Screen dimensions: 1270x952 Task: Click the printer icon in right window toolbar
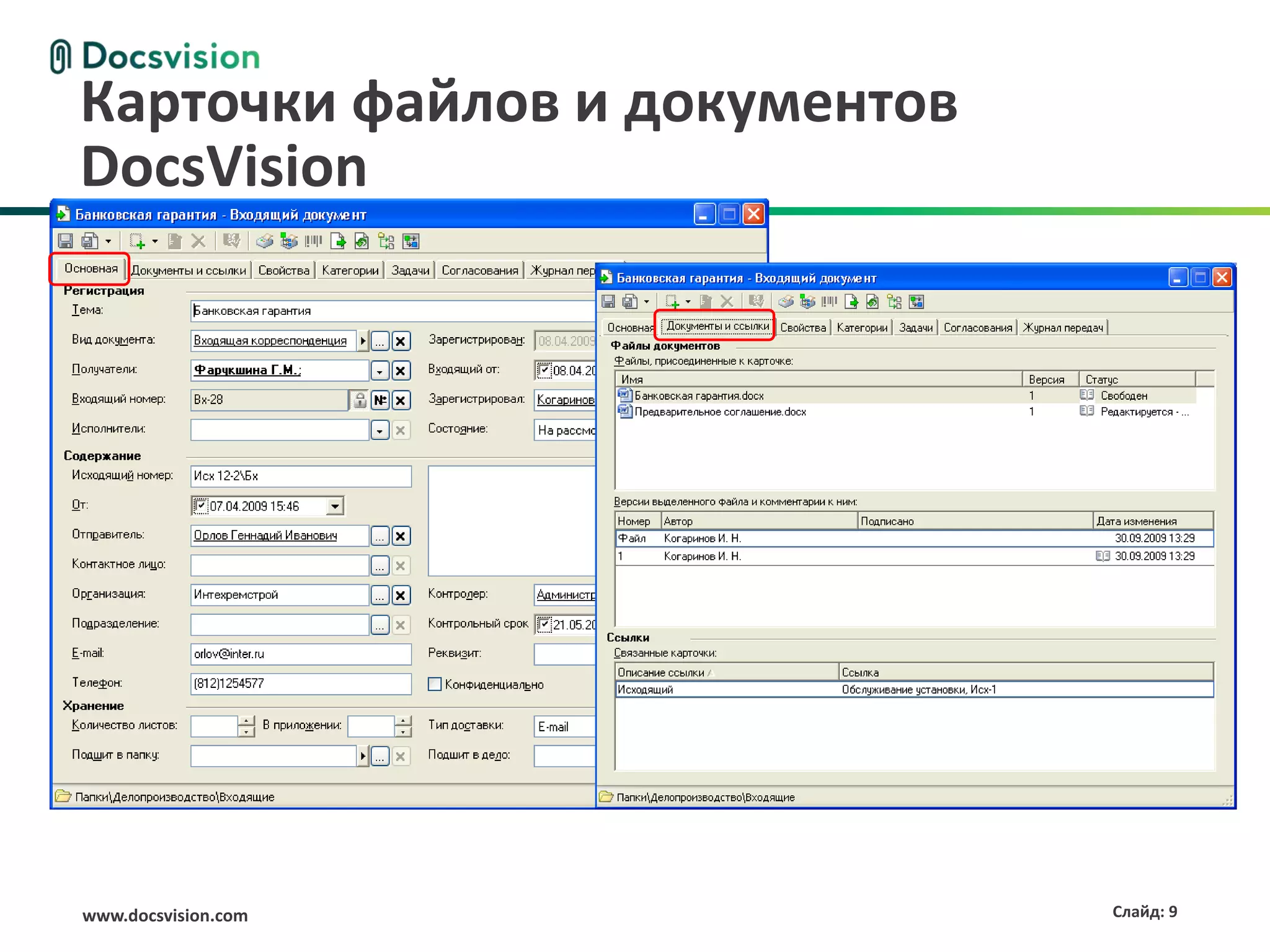click(786, 301)
